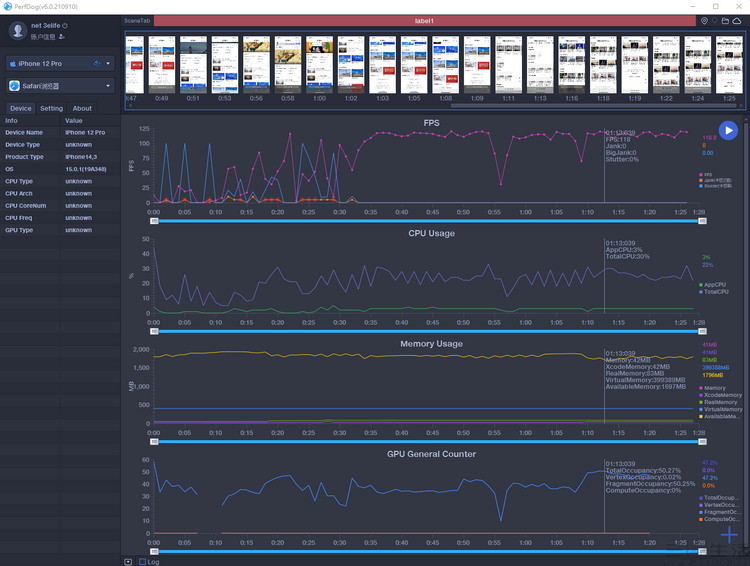Toggle the AppCPU legend series

[x=712, y=285]
